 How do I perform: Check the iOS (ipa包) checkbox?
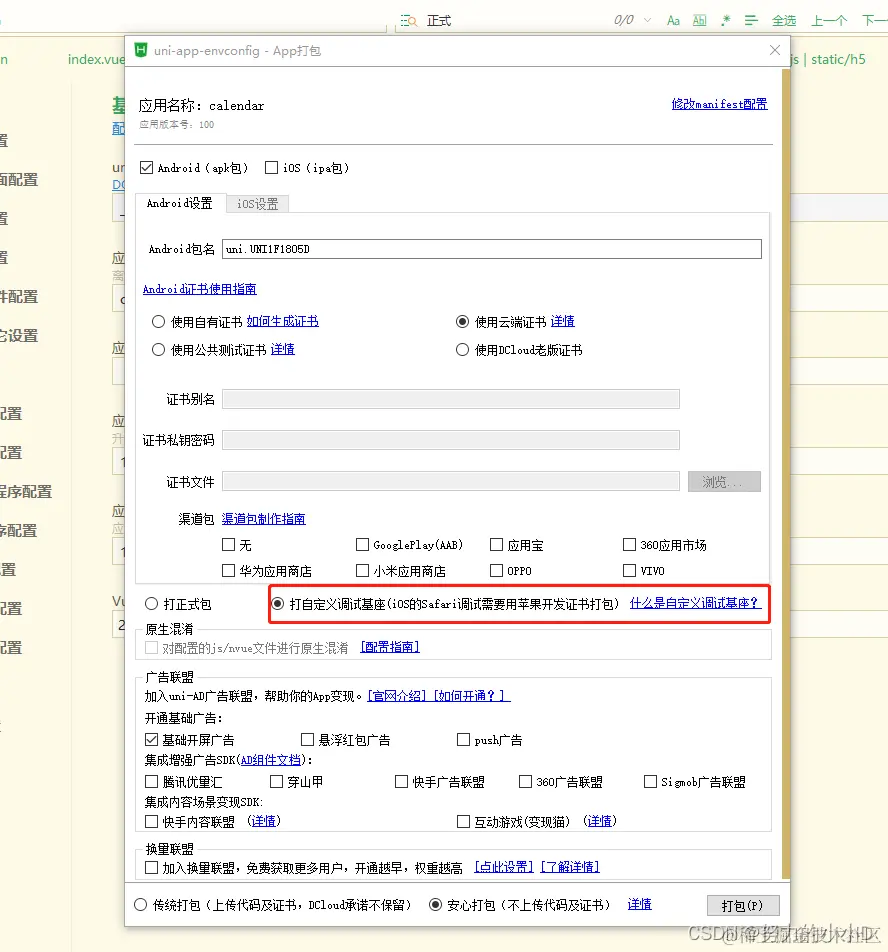point(271,168)
